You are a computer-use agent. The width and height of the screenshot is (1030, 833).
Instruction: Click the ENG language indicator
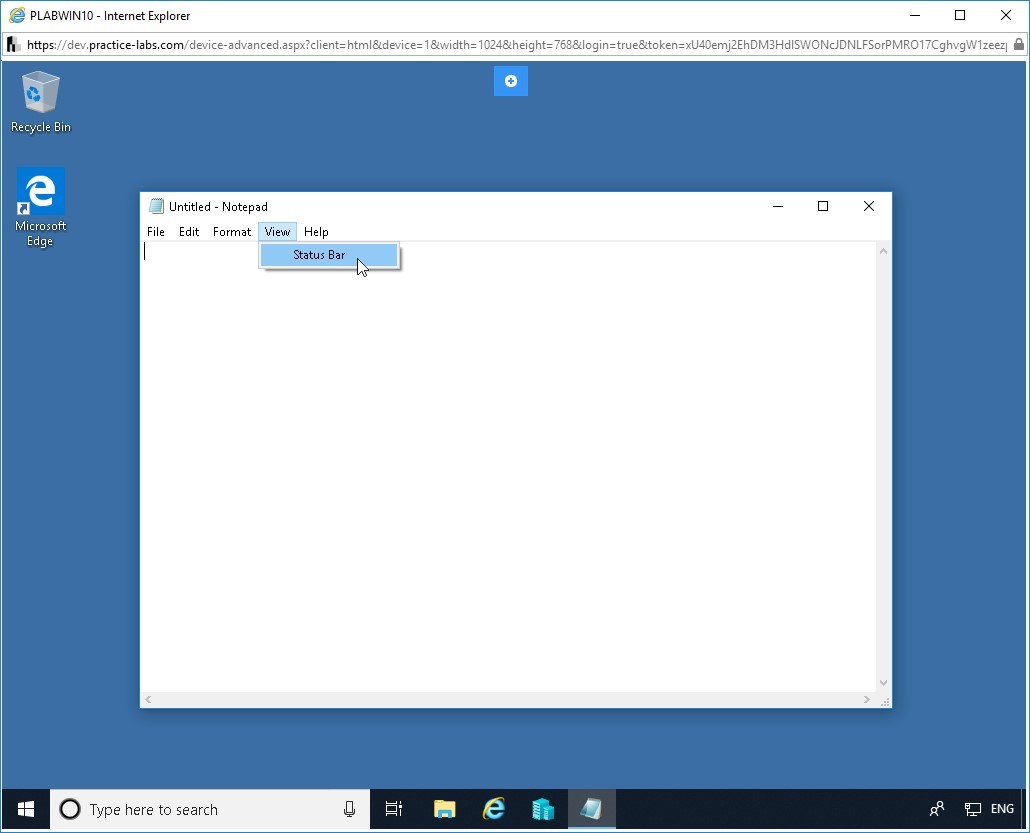coord(1002,809)
